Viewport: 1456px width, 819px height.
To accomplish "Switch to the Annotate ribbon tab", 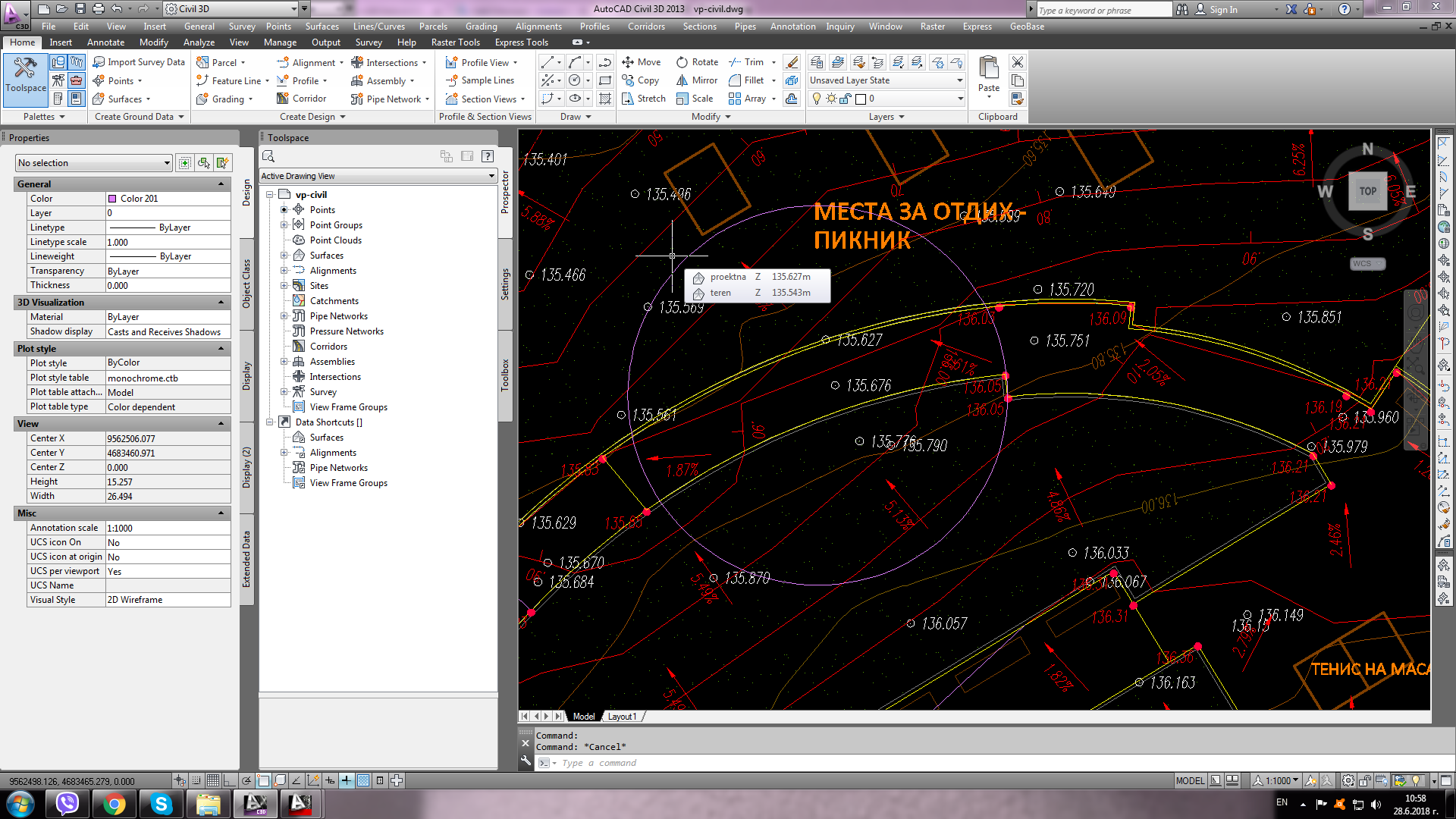I will pos(105,42).
